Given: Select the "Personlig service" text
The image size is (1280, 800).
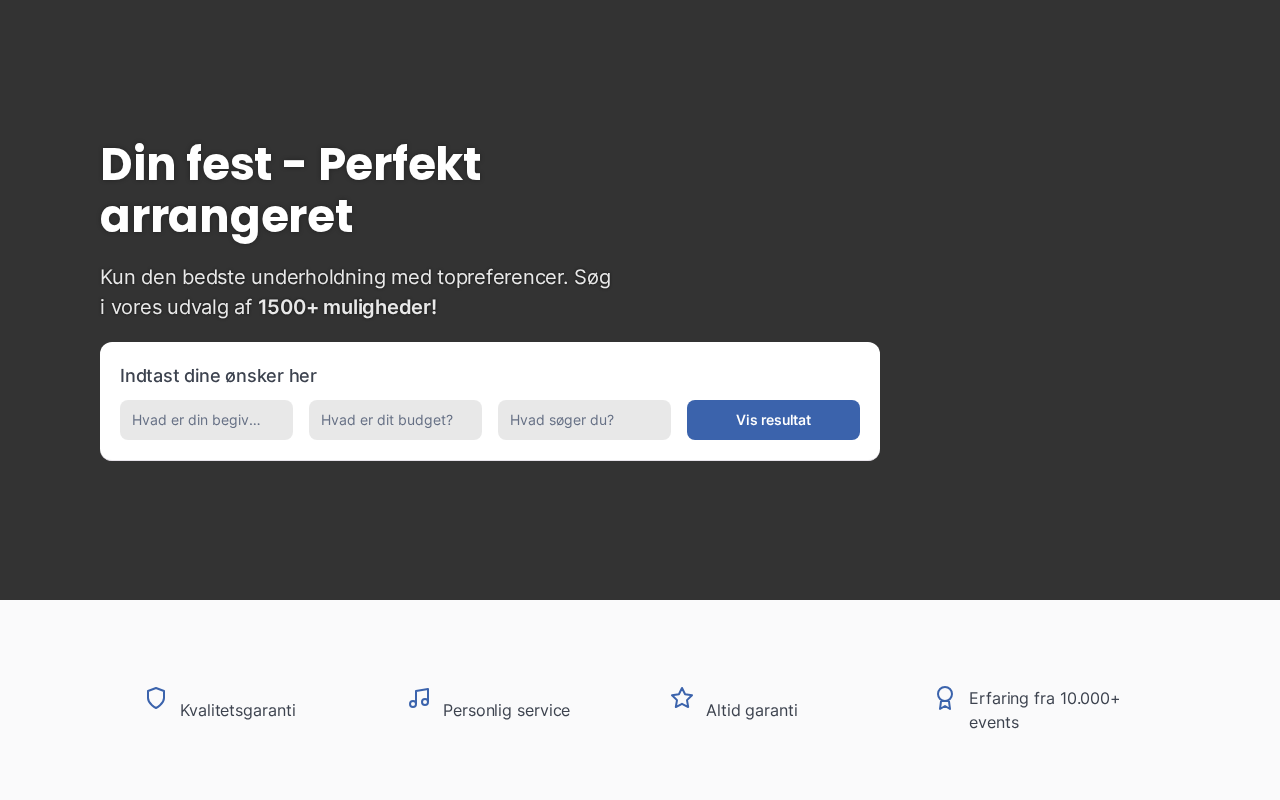Looking at the screenshot, I should (506, 710).
